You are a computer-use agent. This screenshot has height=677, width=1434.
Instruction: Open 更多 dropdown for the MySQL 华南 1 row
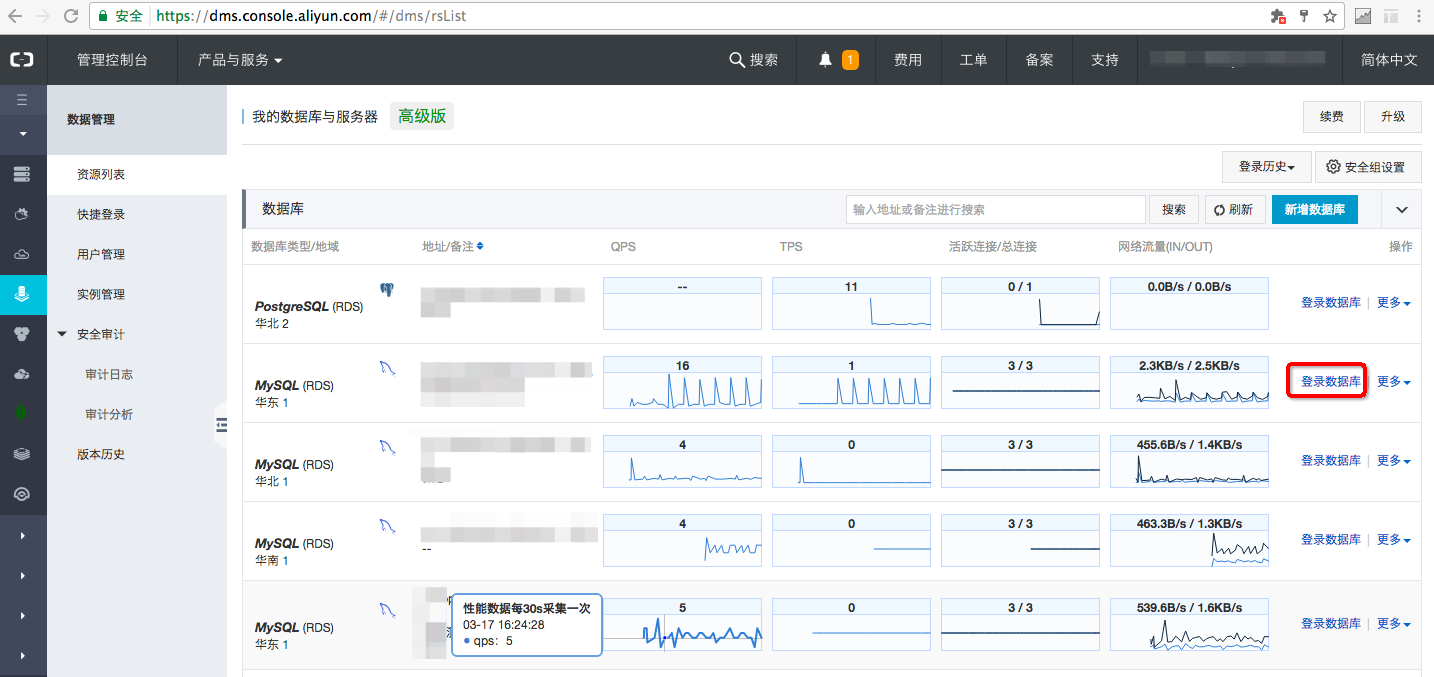click(1394, 540)
